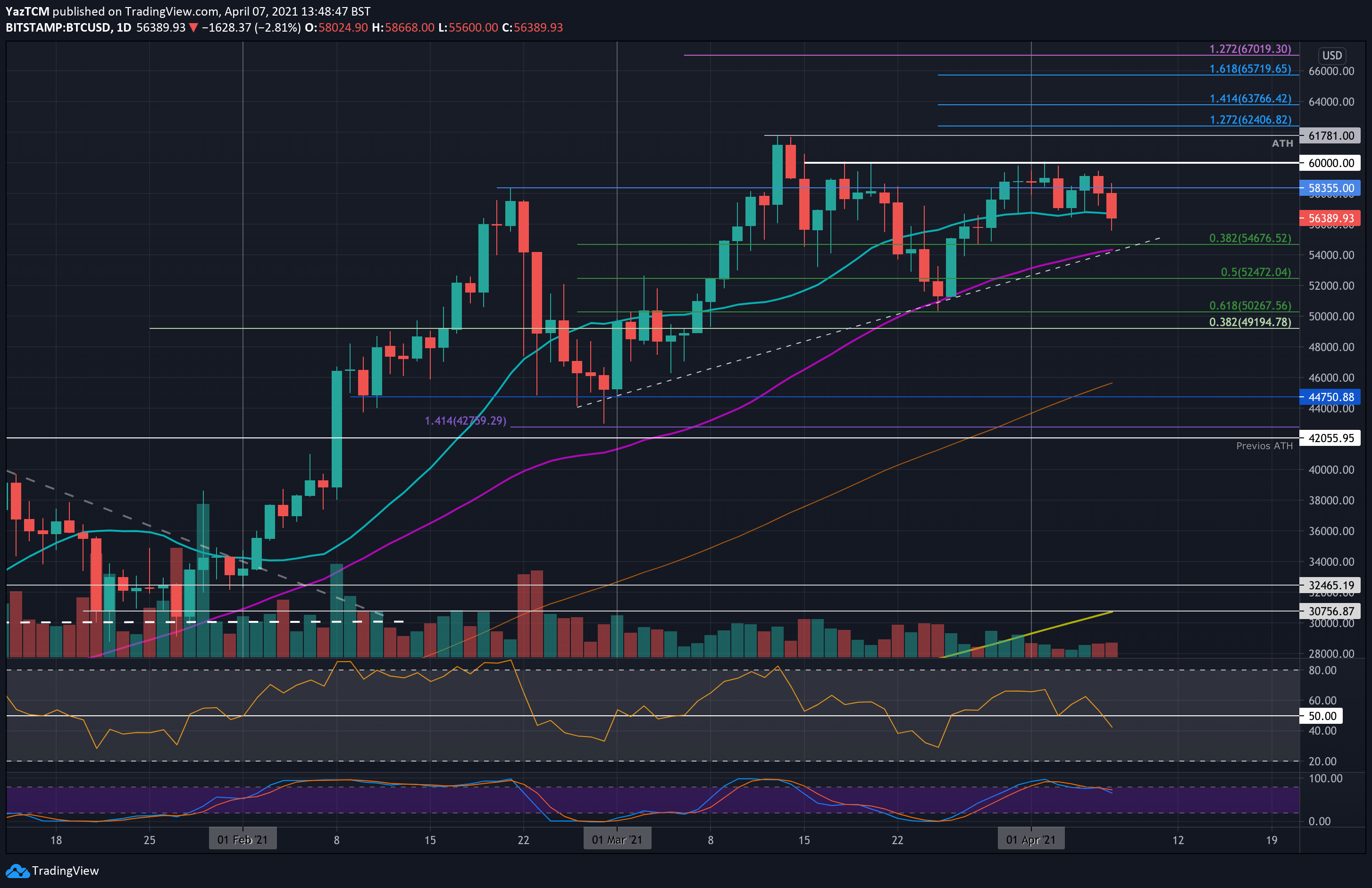Click the stochastic 100.00 axis label

(1325, 779)
